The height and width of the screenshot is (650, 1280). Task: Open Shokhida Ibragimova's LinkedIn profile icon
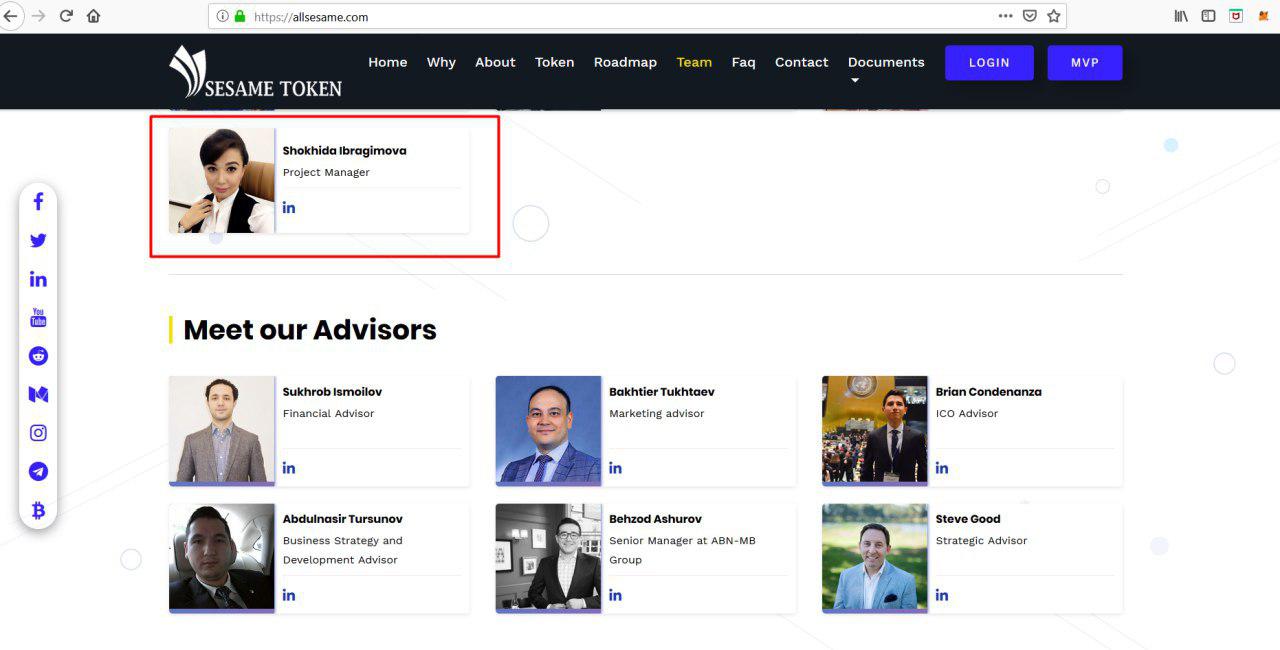coord(289,207)
